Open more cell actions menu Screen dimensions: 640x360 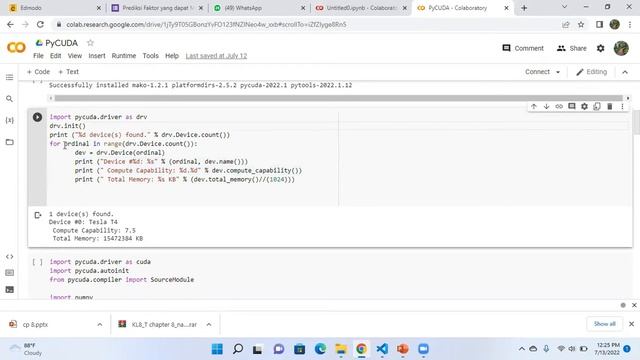tap(622, 107)
